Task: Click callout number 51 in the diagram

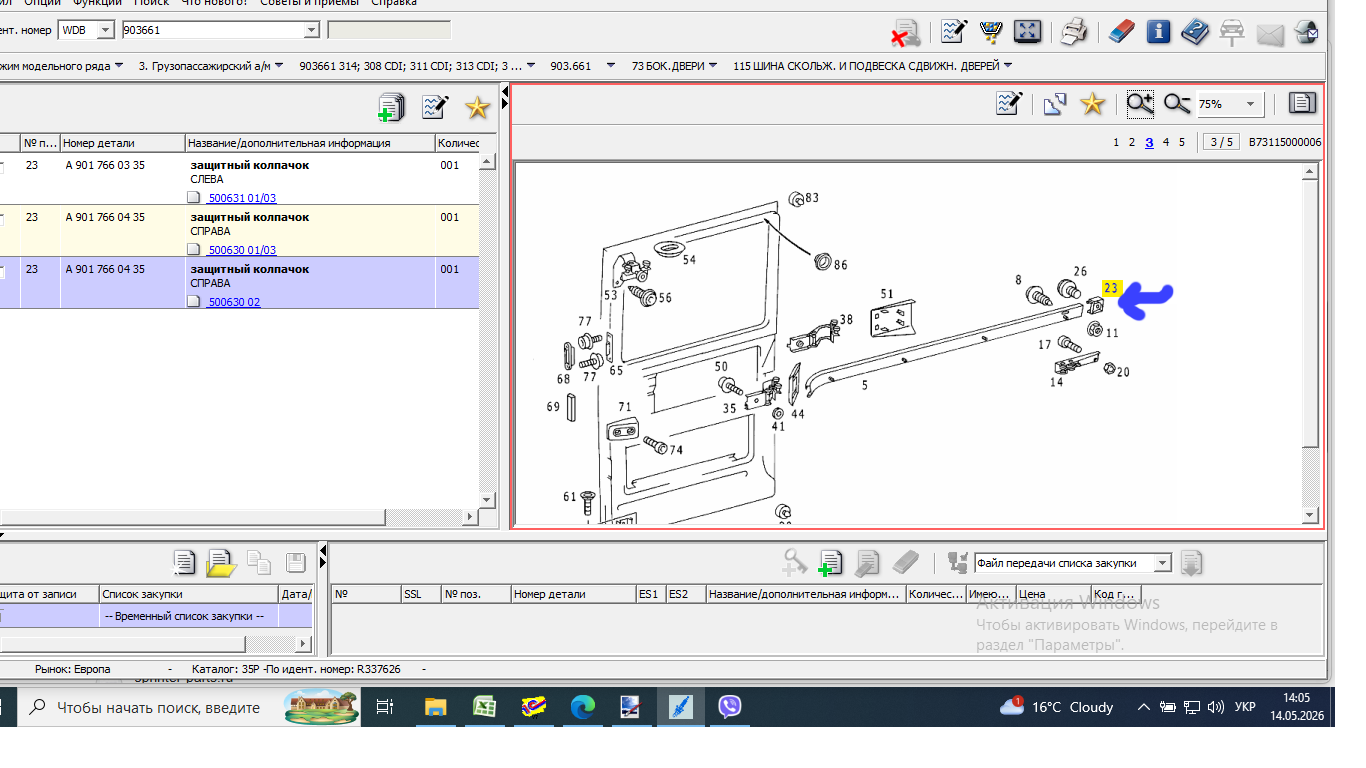Action: 886,293
